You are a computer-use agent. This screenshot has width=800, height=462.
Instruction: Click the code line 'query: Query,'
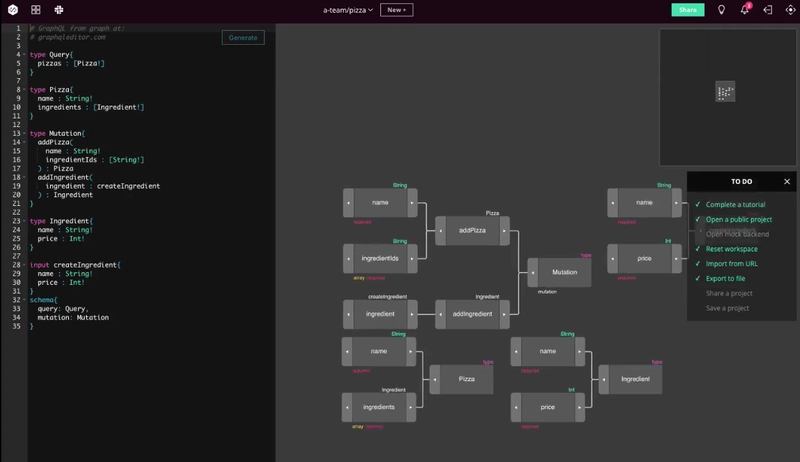63,309
